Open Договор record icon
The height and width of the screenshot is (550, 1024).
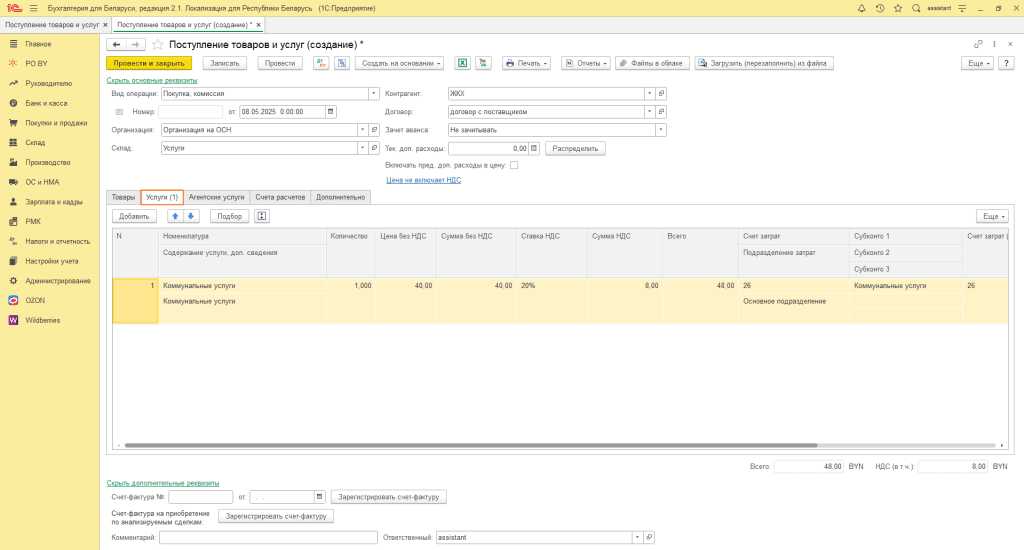click(x=661, y=112)
